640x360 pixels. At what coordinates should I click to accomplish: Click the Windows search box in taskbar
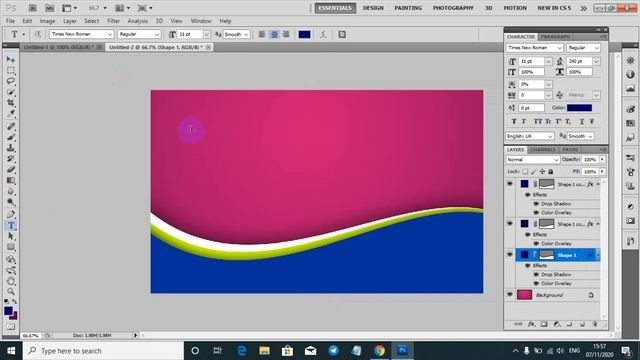point(103,351)
